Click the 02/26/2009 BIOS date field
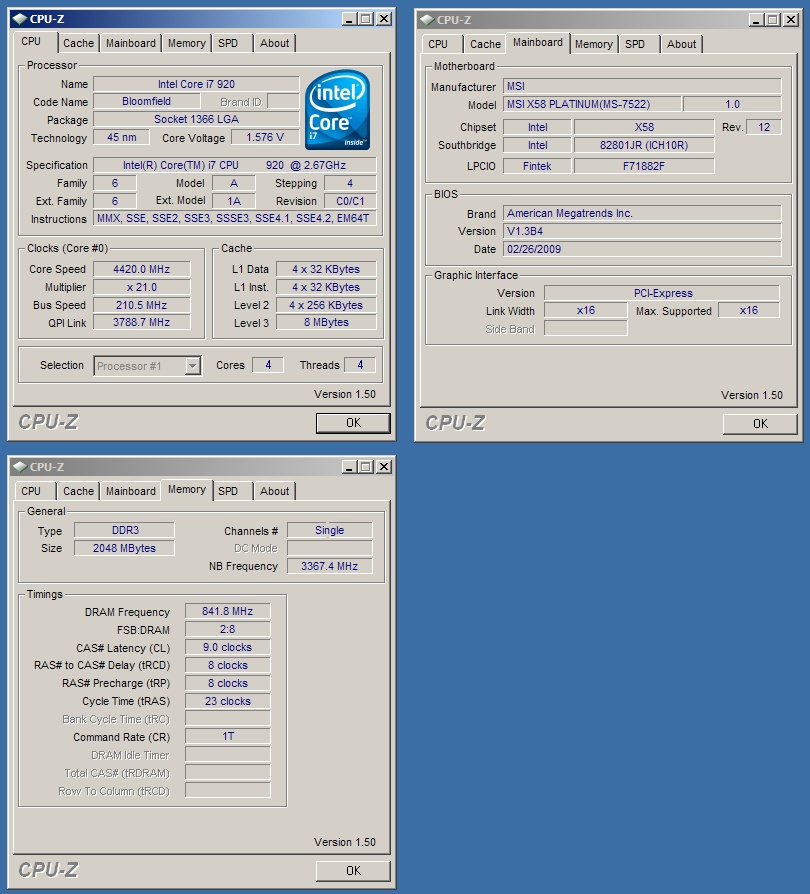This screenshot has width=810, height=894. point(642,250)
